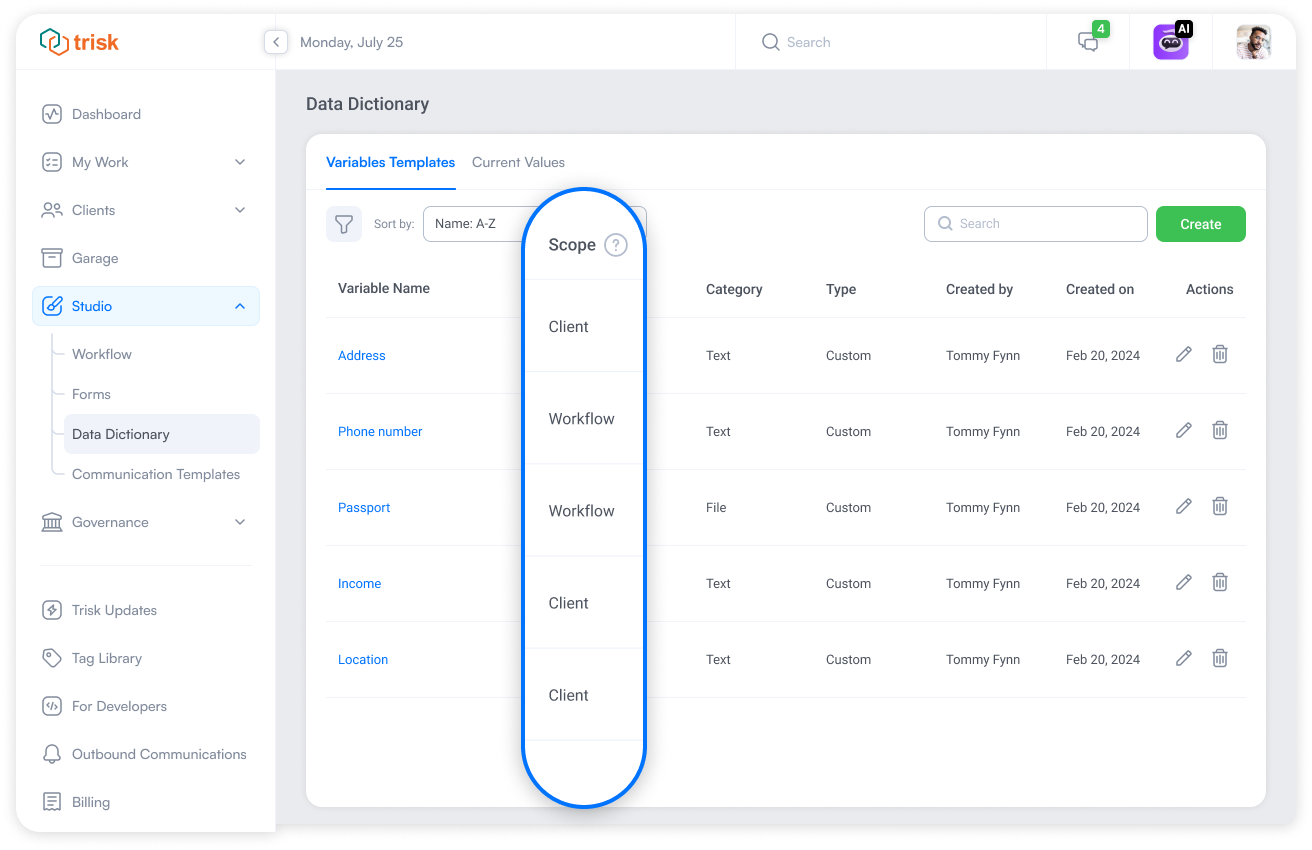
Task: Open the Location variable link
Action: pyautogui.click(x=363, y=659)
